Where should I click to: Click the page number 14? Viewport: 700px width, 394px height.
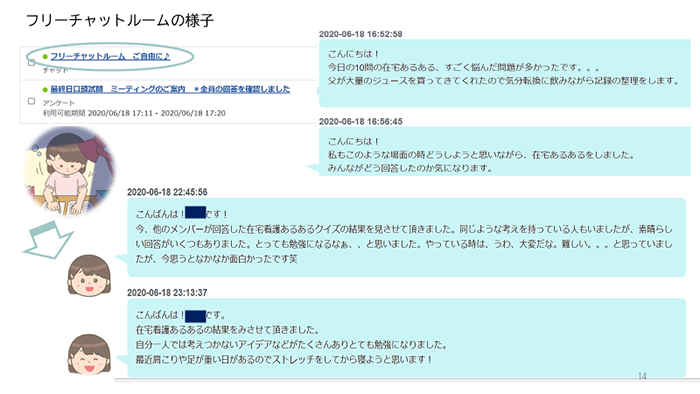[642, 377]
